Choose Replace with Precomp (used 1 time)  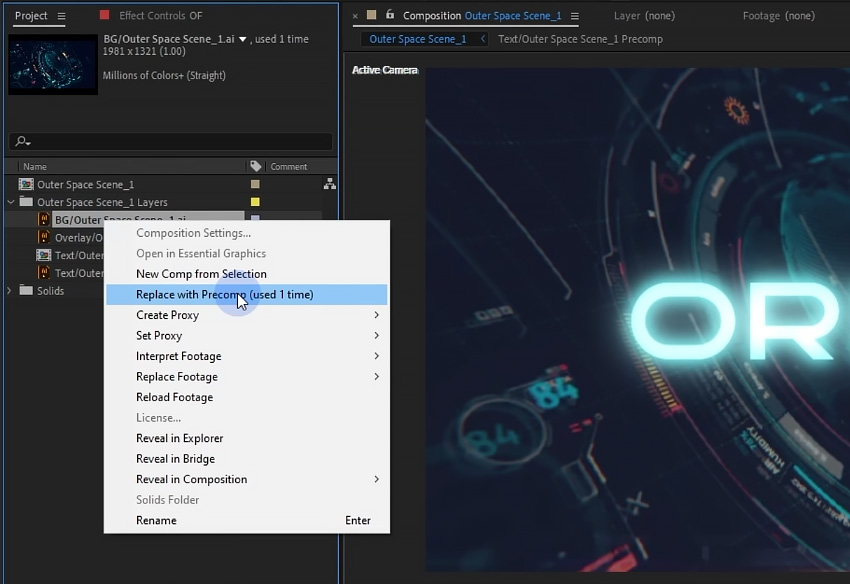(247, 294)
